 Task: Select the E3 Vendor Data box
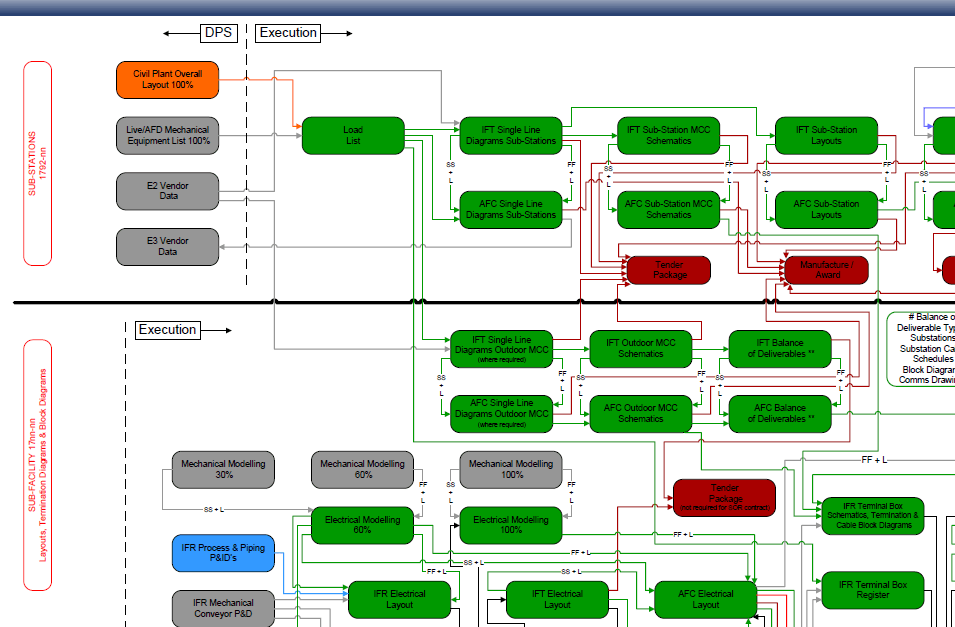point(167,247)
